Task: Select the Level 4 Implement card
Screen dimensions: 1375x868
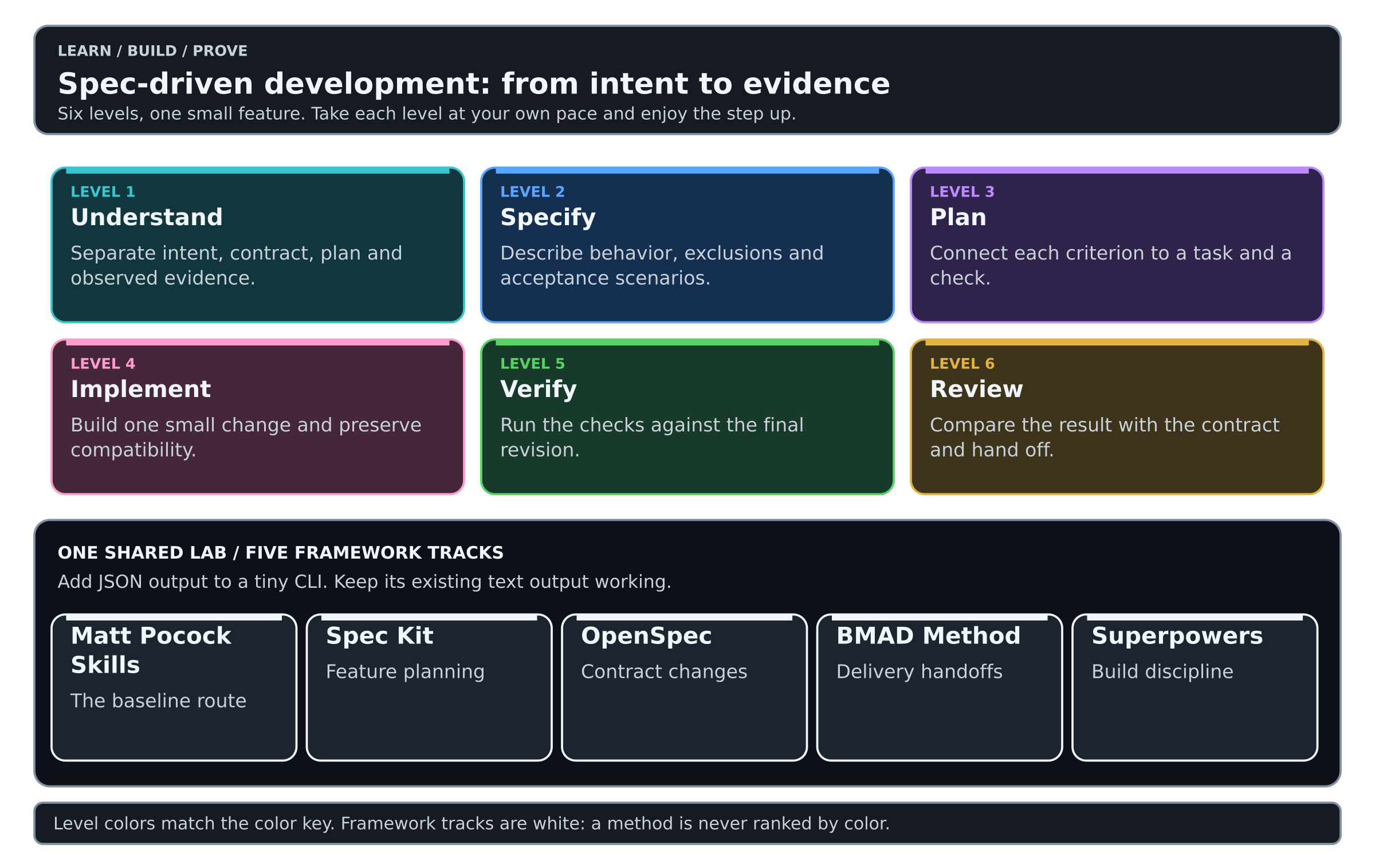Action: click(258, 417)
